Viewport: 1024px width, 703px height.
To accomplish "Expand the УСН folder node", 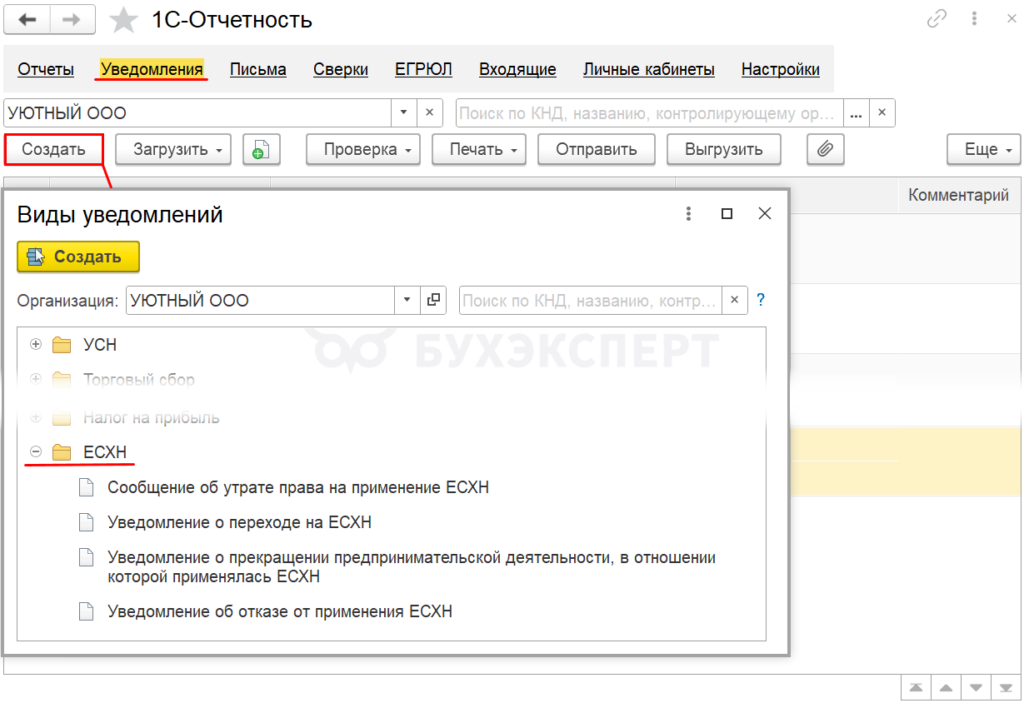I will 36,344.
